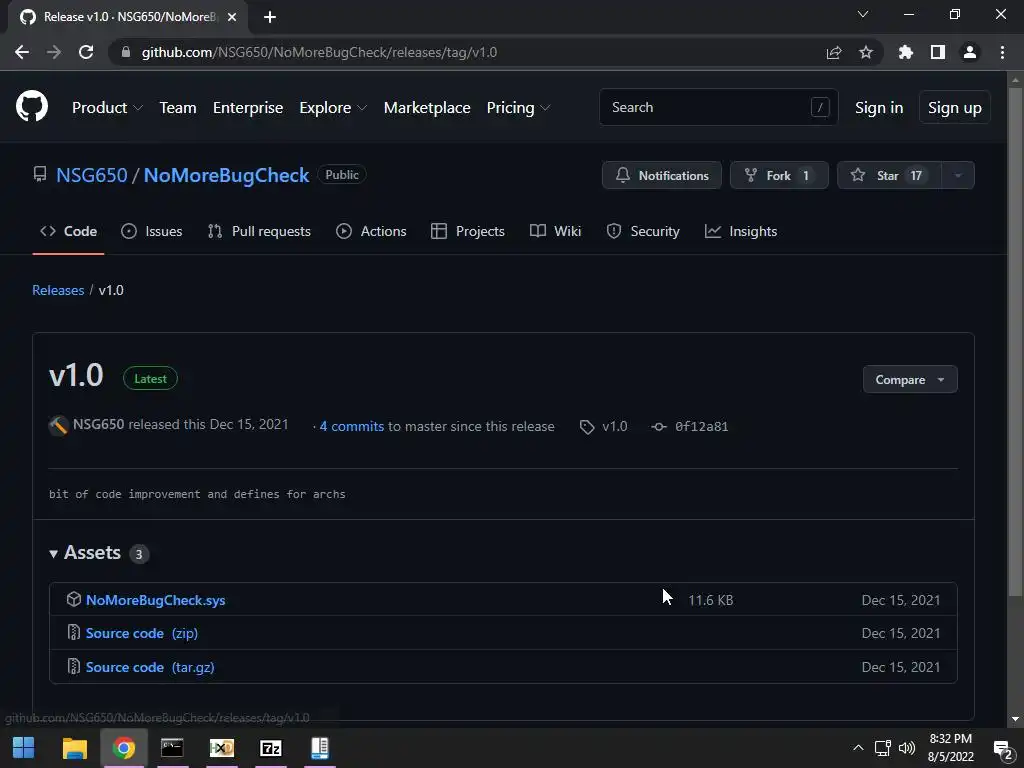This screenshot has height=768, width=1024.
Task: Show hidden system tray icons
Action: [858, 748]
